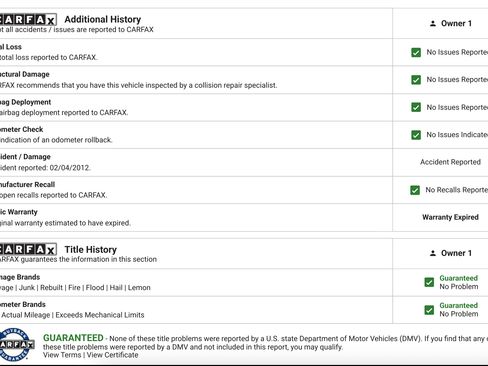This screenshot has width=488, height=366.
Task: Click the Warranty Expired status
Action: [450, 217]
